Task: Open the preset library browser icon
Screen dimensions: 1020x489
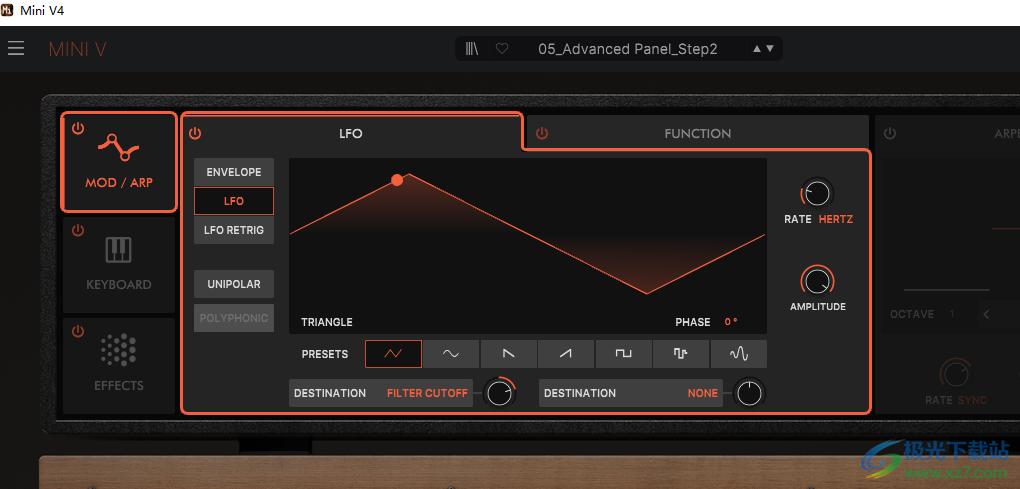Action: (472, 48)
